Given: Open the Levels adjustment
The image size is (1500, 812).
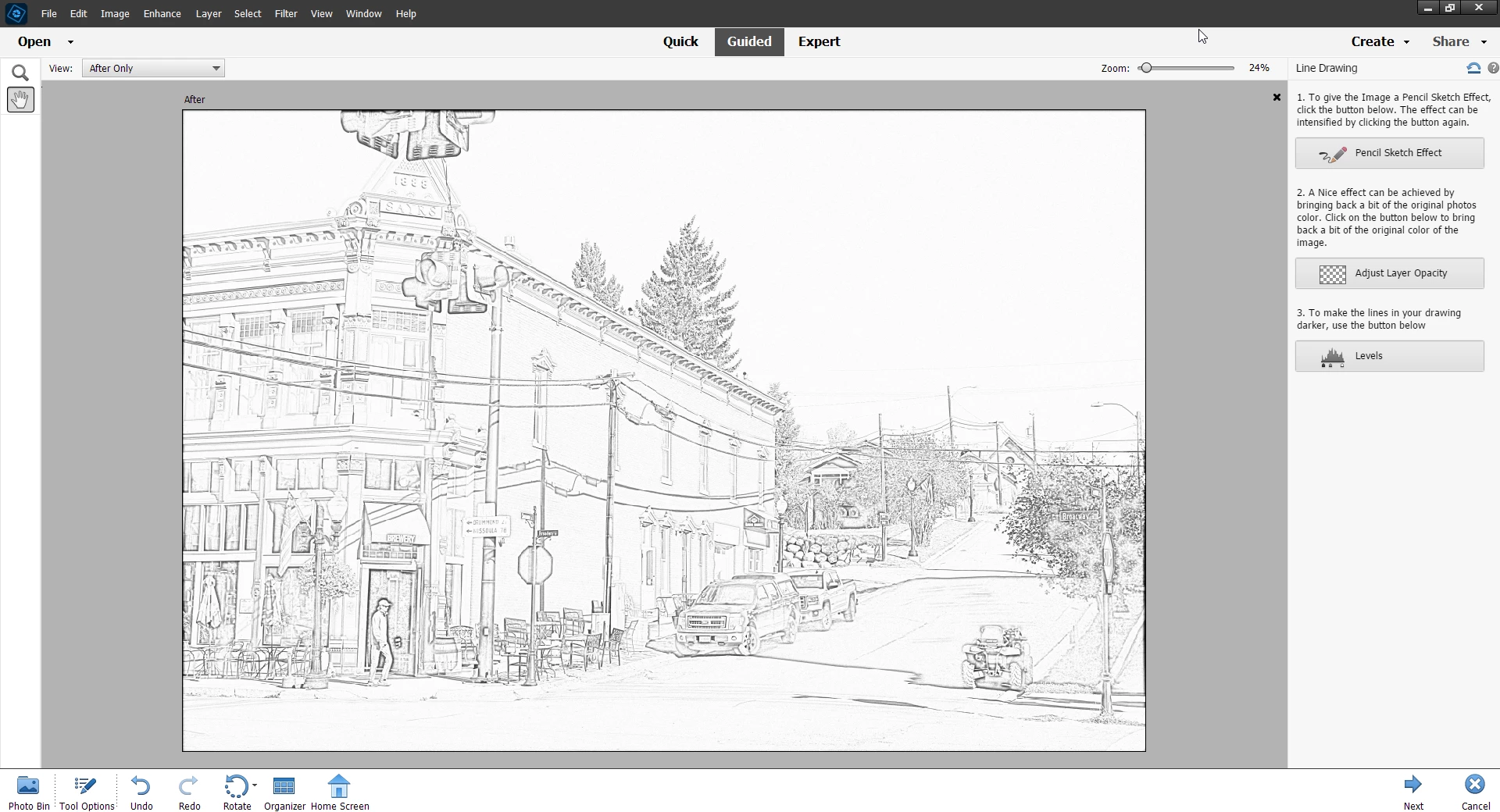Looking at the screenshot, I should [1389, 356].
